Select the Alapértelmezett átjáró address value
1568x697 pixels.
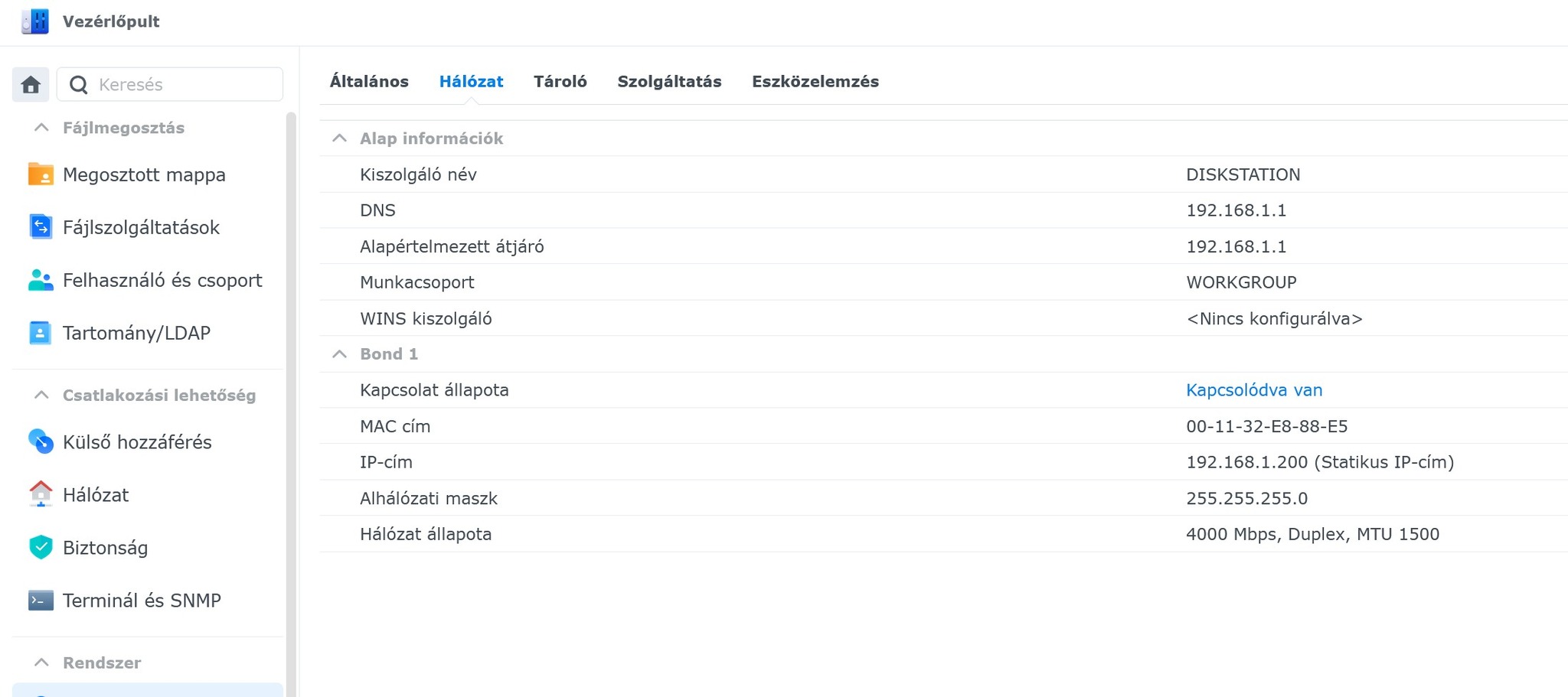coord(1236,246)
